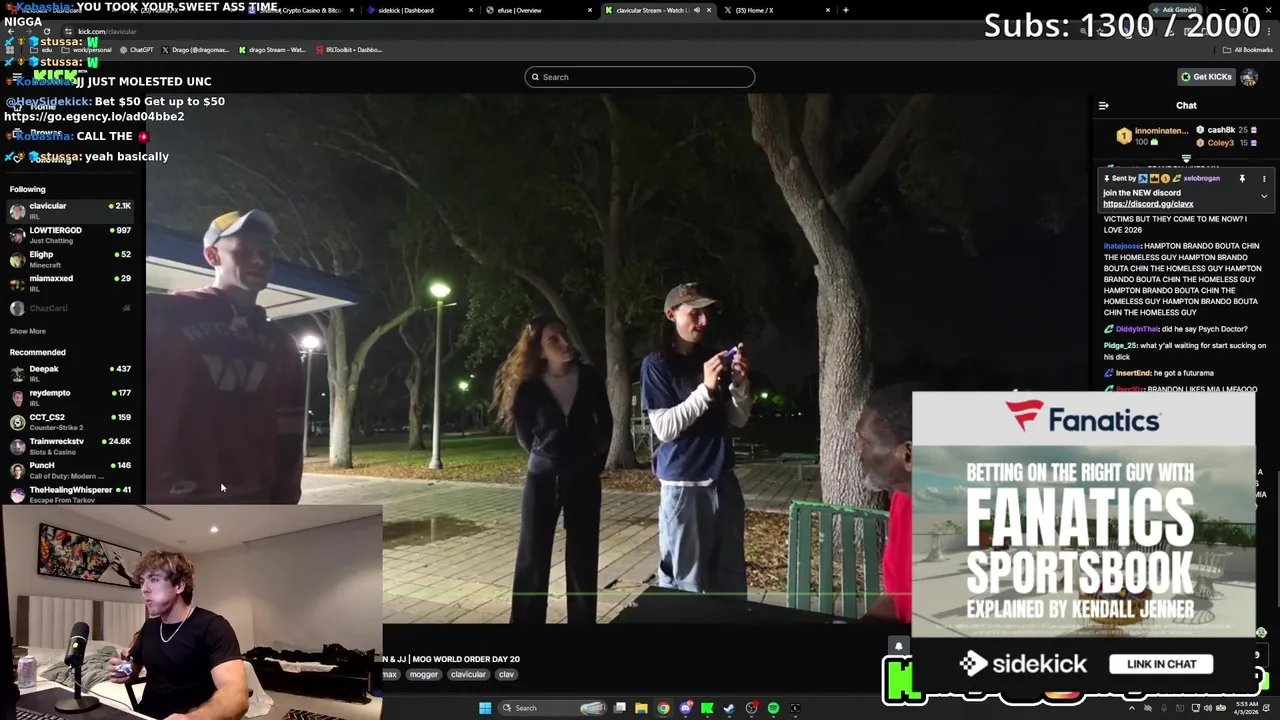Click InsertEnd username in chat
The width and height of the screenshot is (1280, 720).
(1134, 373)
